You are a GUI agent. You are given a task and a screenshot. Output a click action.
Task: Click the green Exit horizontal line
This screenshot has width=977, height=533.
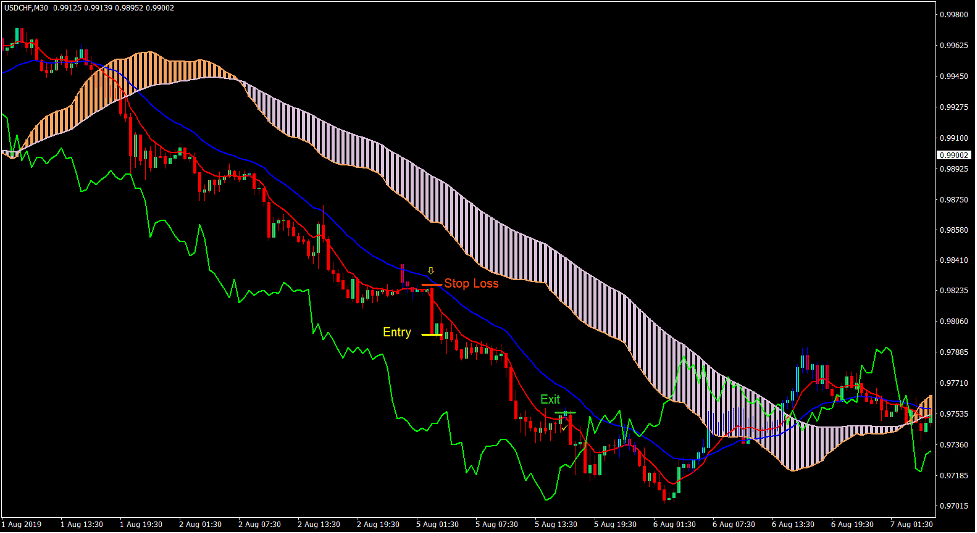tap(565, 413)
